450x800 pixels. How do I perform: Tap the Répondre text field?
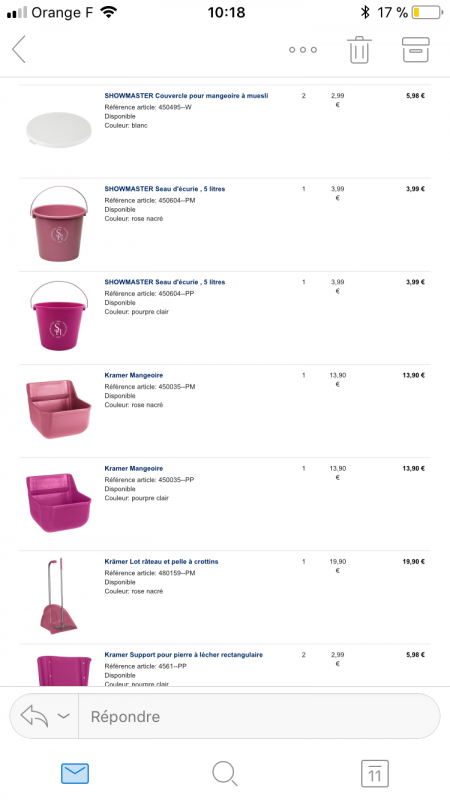coord(259,716)
